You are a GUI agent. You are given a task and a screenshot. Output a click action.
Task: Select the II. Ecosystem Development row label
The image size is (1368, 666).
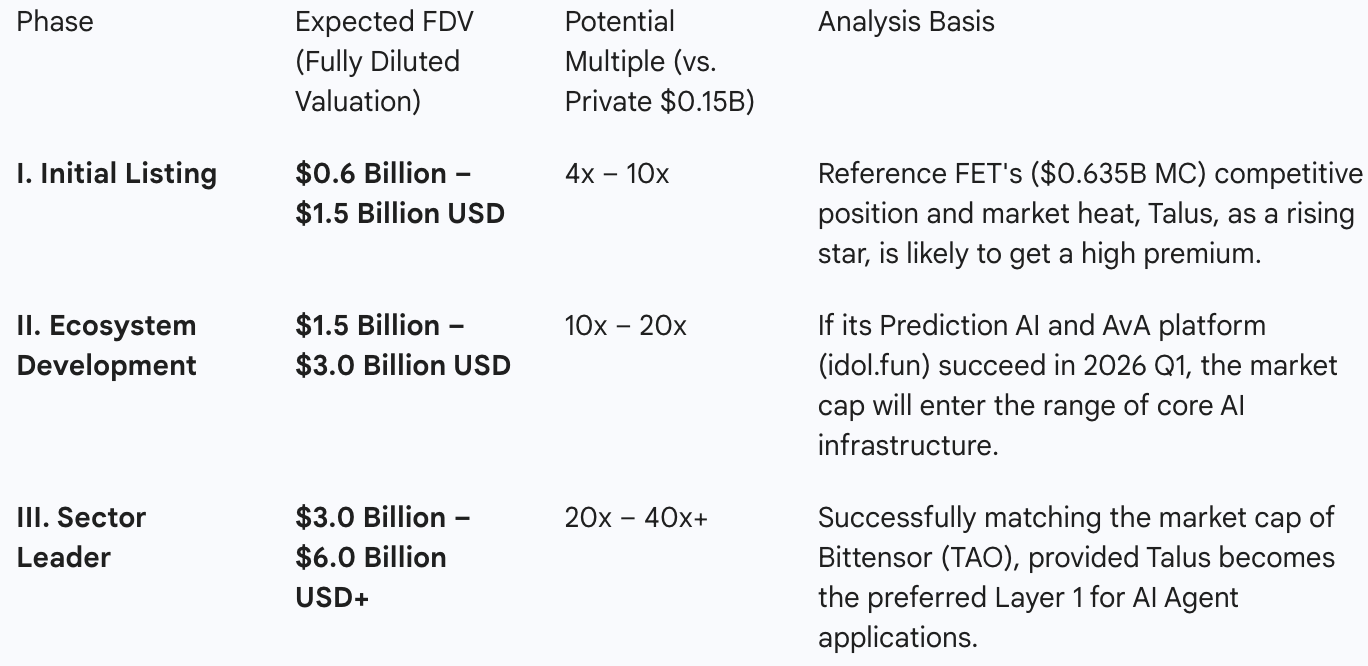click(107, 345)
